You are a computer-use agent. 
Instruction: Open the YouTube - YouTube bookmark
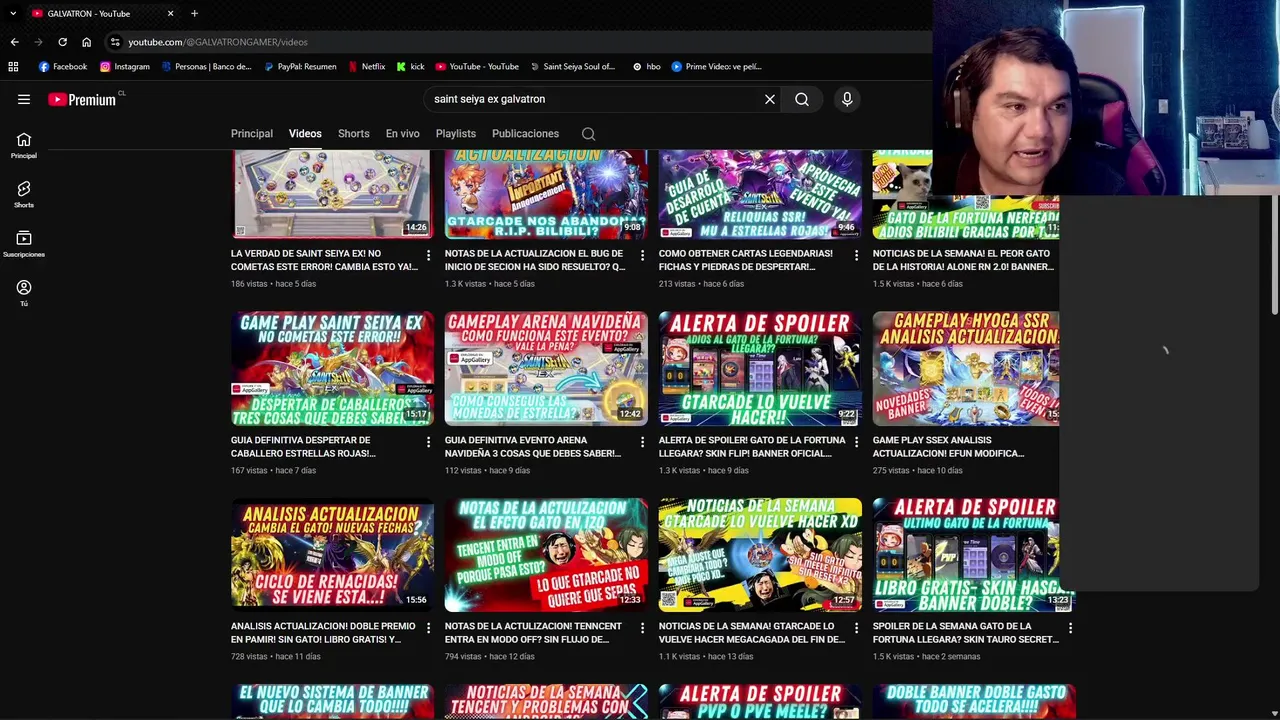[x=476, y=67]
